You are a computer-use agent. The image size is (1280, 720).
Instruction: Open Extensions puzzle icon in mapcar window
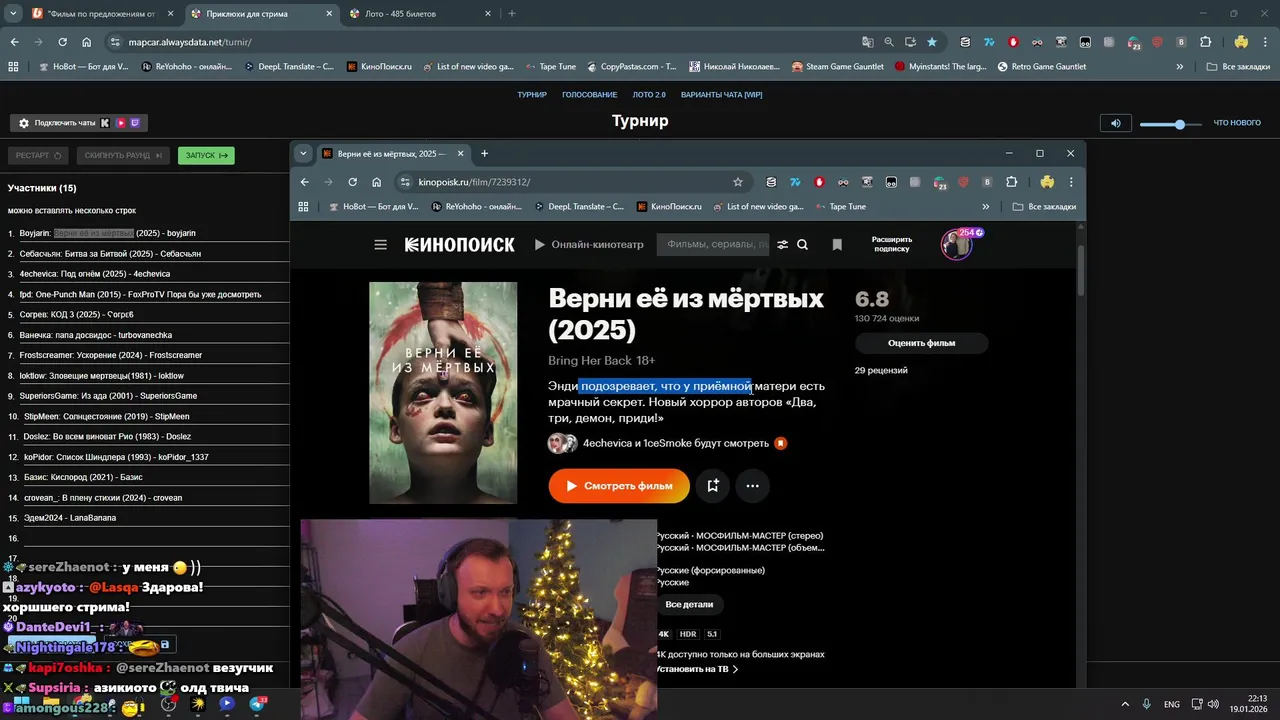(1205, 42)
